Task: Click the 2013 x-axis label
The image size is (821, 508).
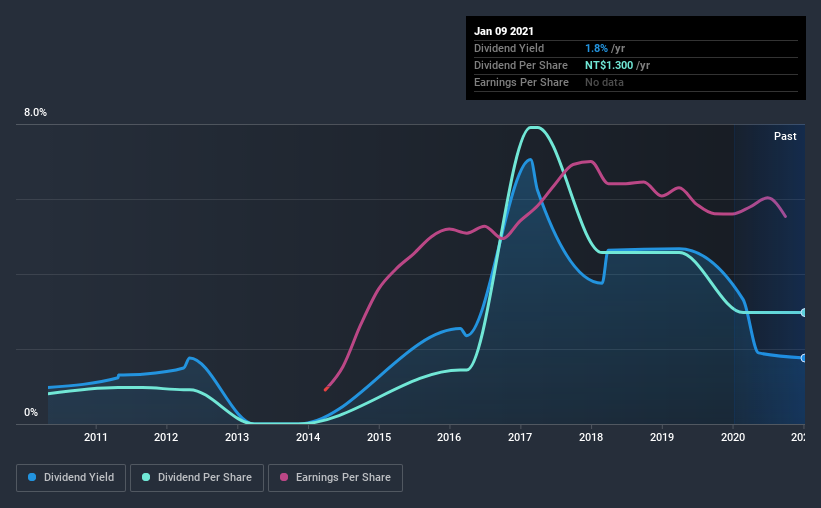Action: [237, 437]
